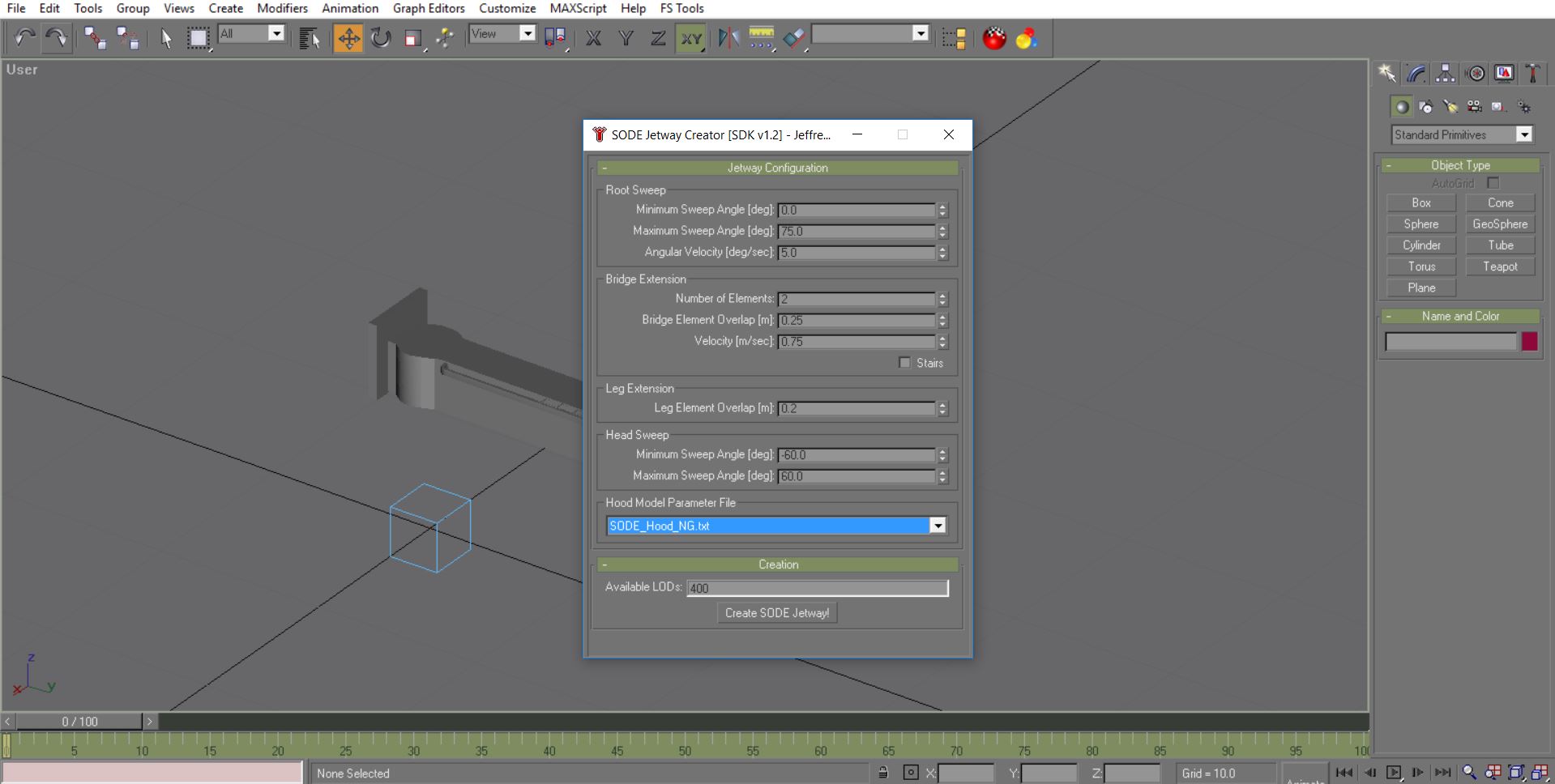Open the Hood Model Parameter File dropdown

pyautogui.click(x=938, y=526)
